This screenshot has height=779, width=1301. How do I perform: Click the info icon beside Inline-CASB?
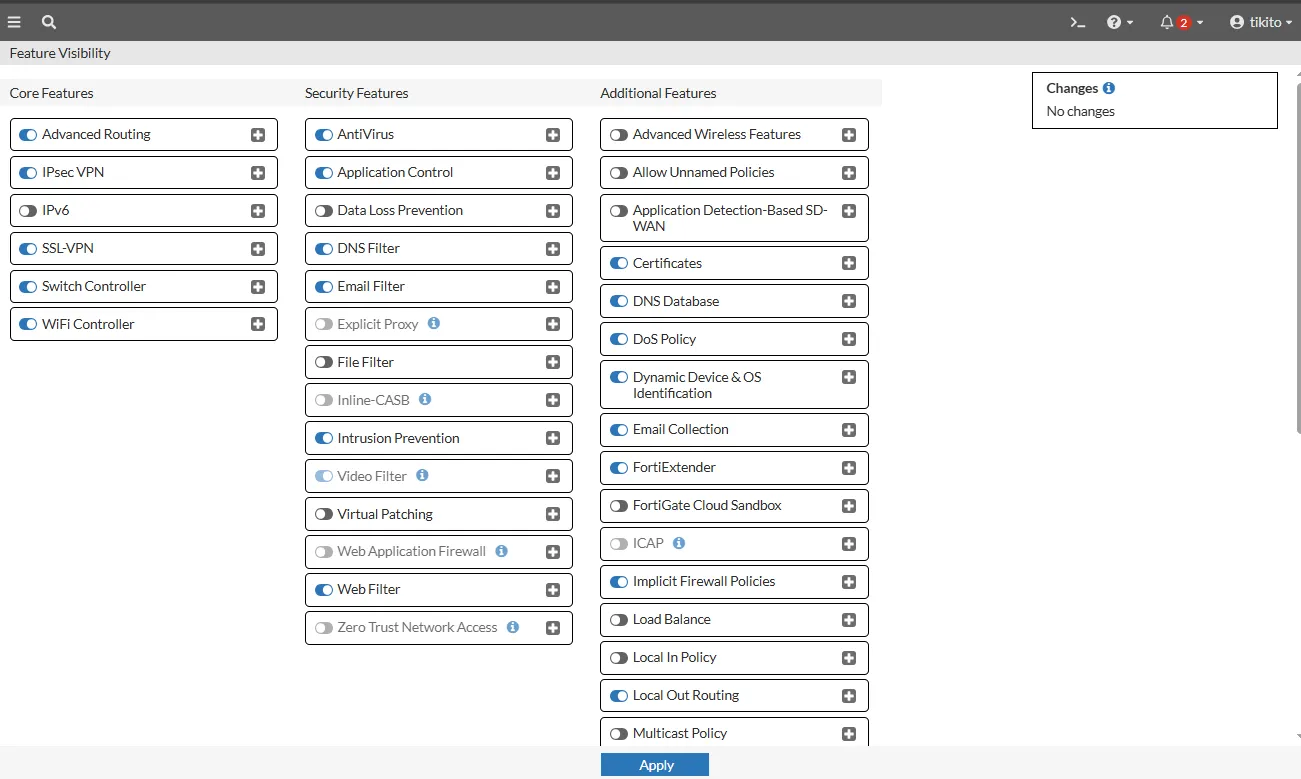(x=425, y=399)
